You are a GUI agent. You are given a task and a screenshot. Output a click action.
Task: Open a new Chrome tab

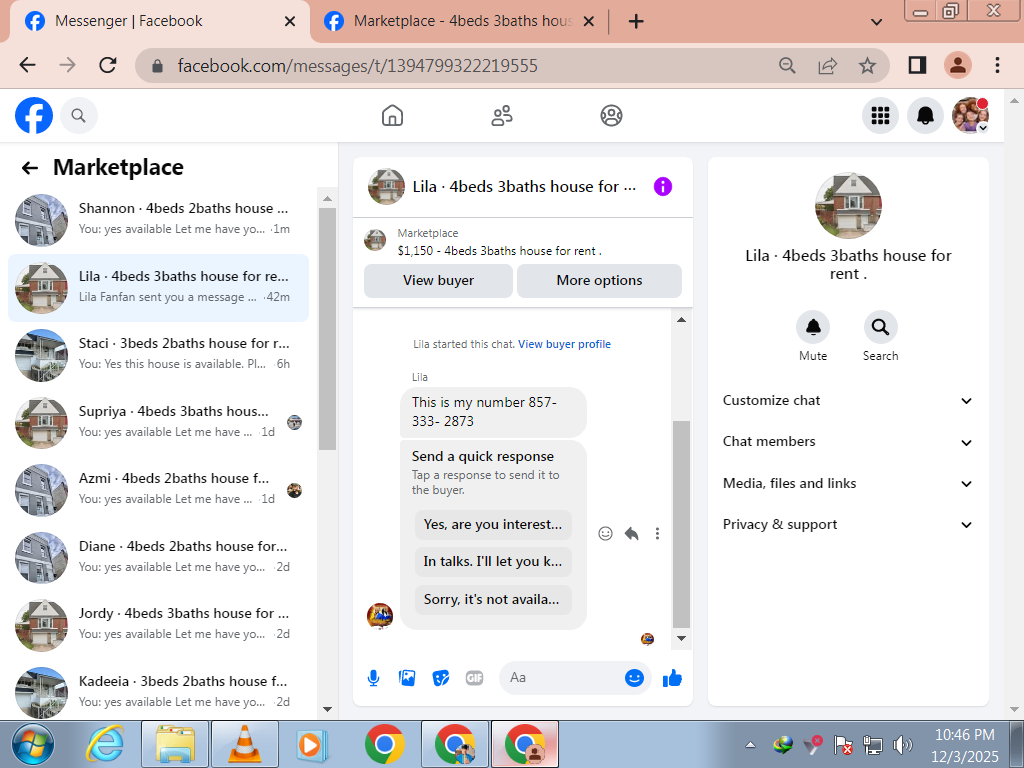pyautogui.click(x=636, y=22)
